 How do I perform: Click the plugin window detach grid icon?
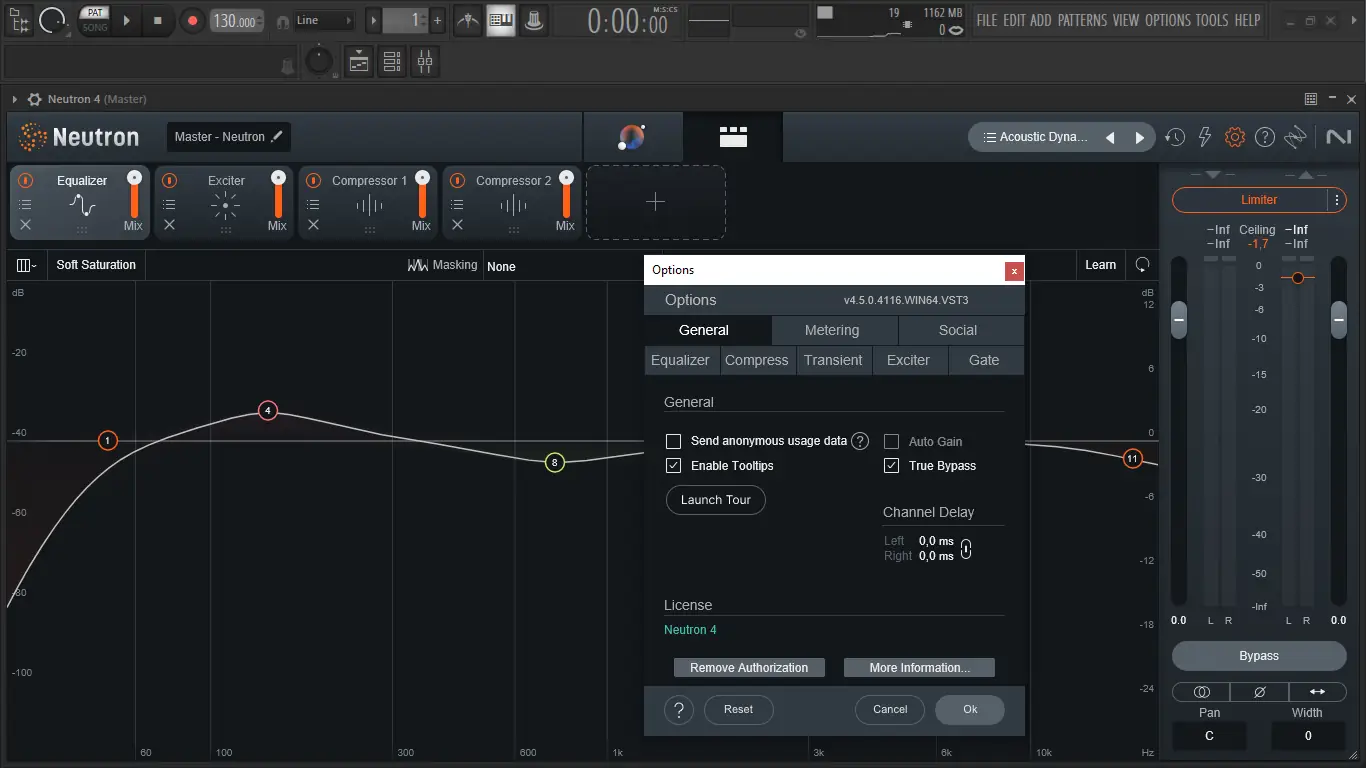pyautogui.click(x=1311, y=99)
